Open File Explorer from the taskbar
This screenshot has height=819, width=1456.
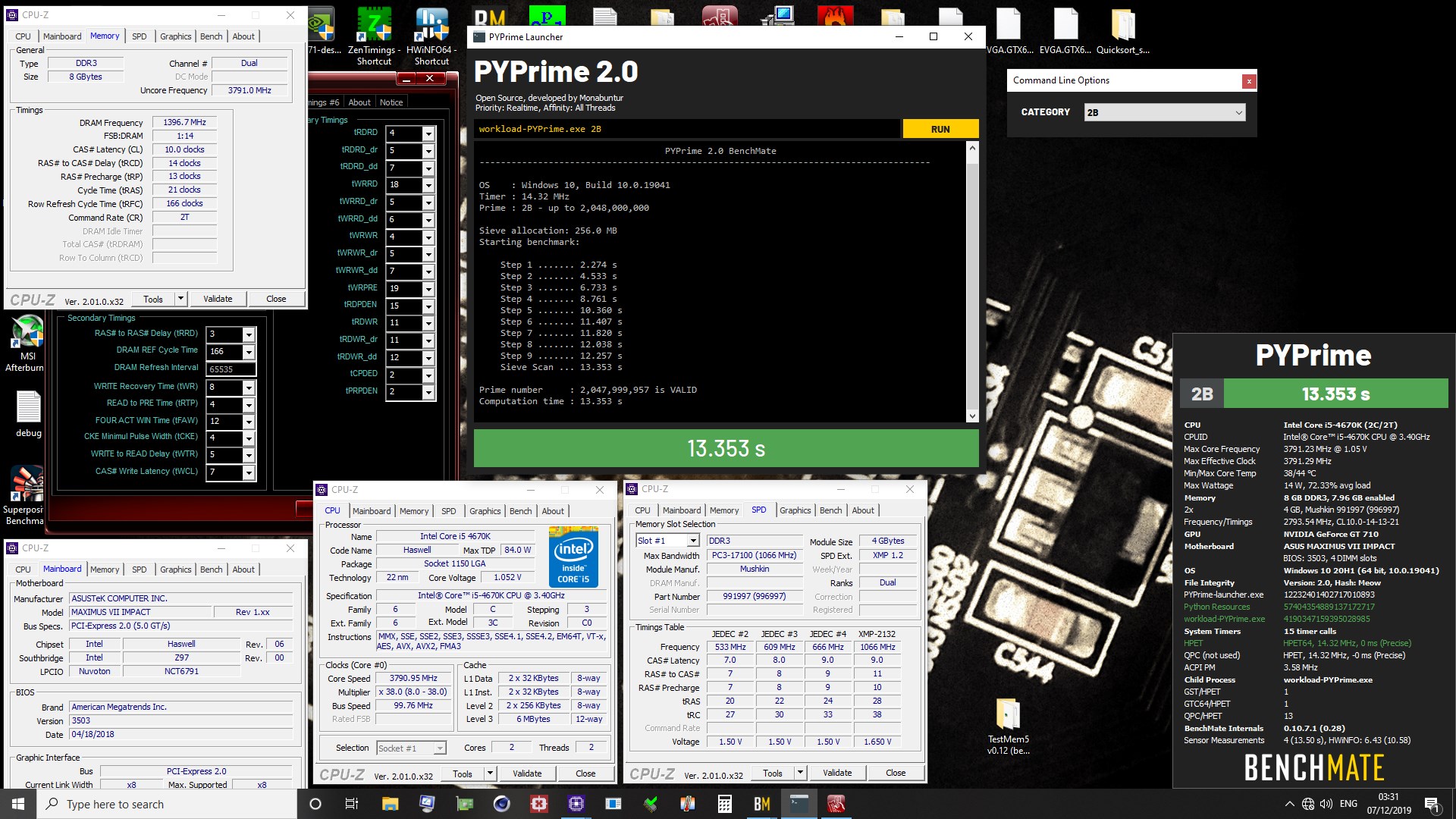tap(390, 804)
